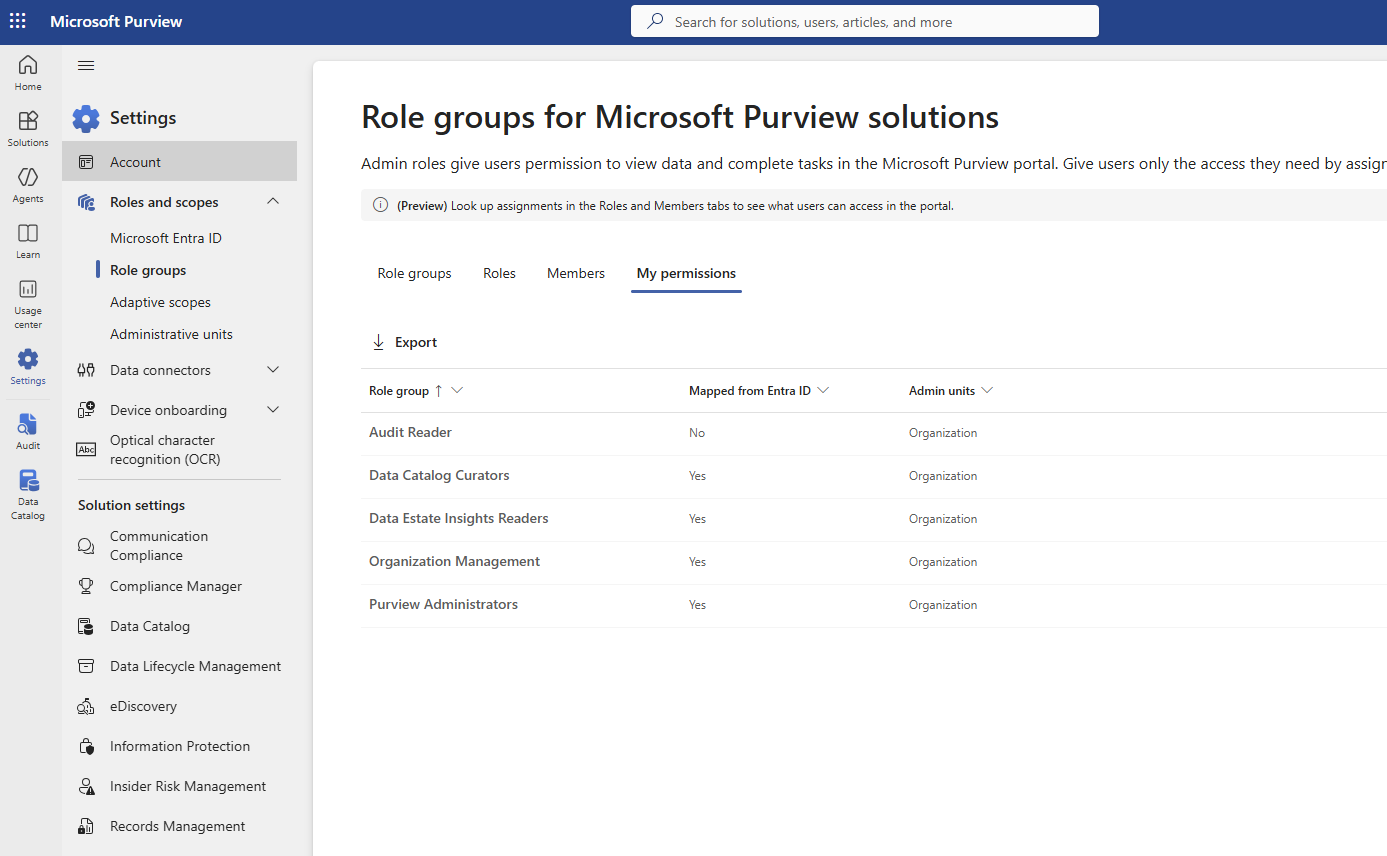Click the Device onboarding icon
1387x856 pixels.
(x=86, y=410)
